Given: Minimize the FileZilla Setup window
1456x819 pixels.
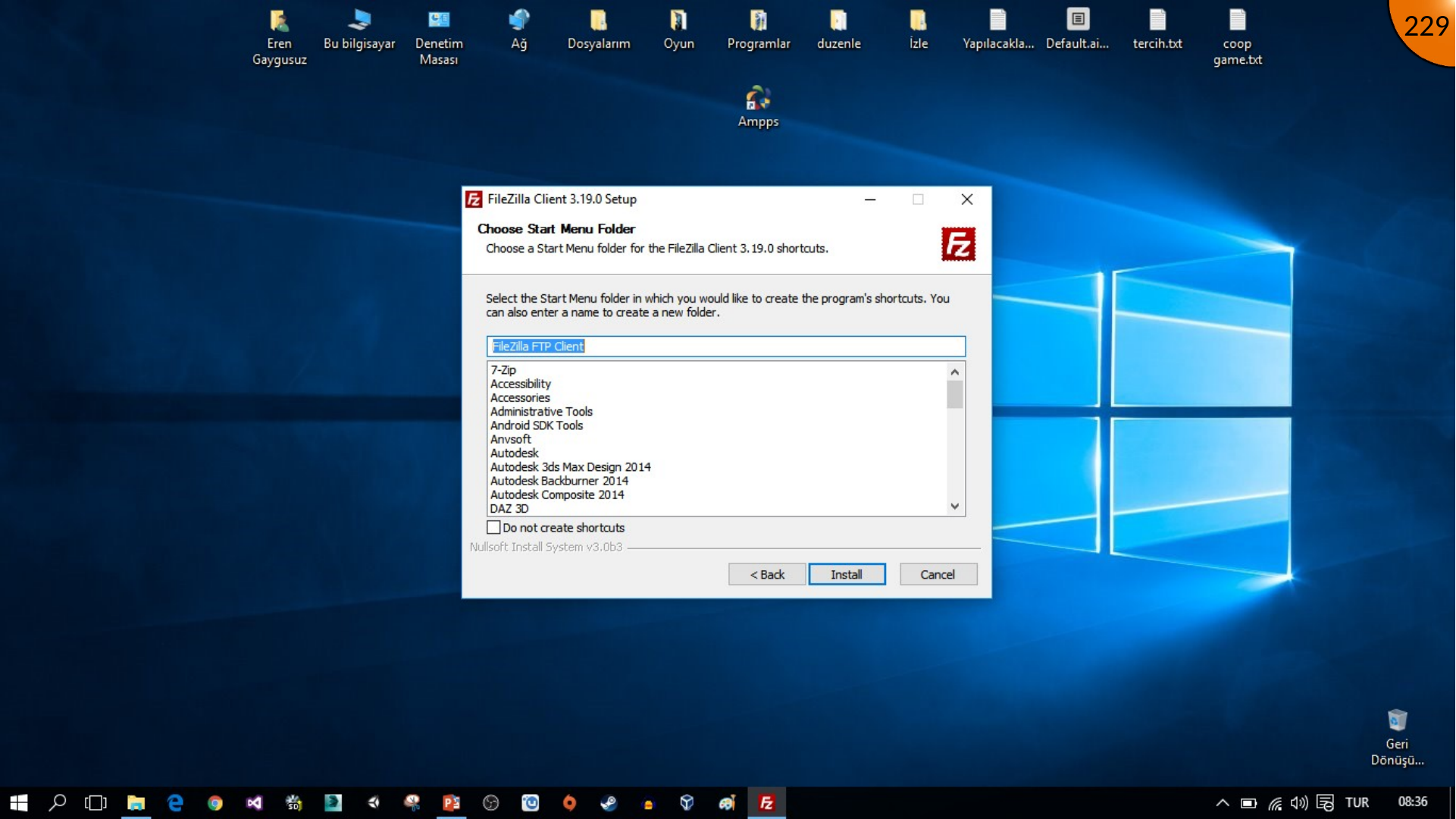Looking at the screenshot, I should point(870,199).
